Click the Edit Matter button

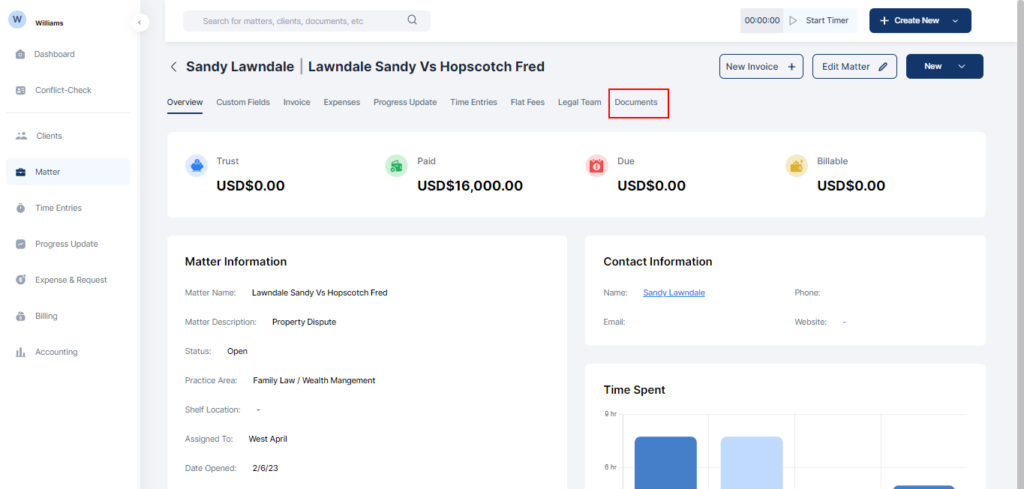(854, 66)
